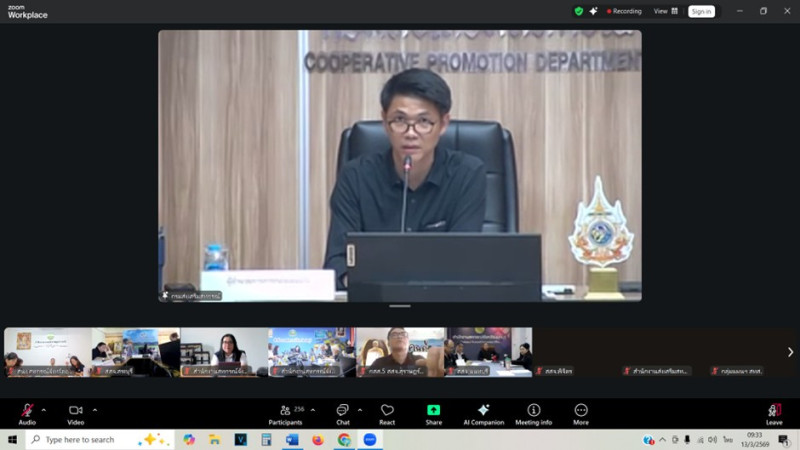
Task: Click the green encryption shield icon
Action: click(x=578, y=11)
